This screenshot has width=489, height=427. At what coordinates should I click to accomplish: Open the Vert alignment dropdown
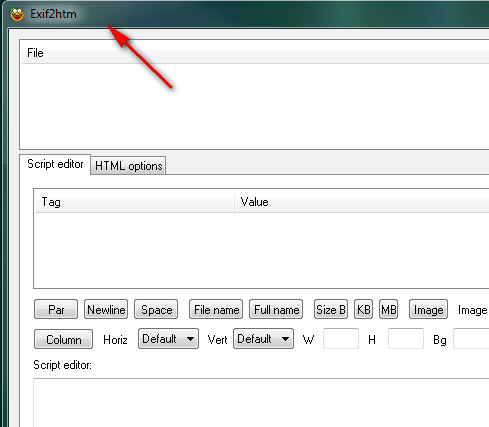(263, 339)
